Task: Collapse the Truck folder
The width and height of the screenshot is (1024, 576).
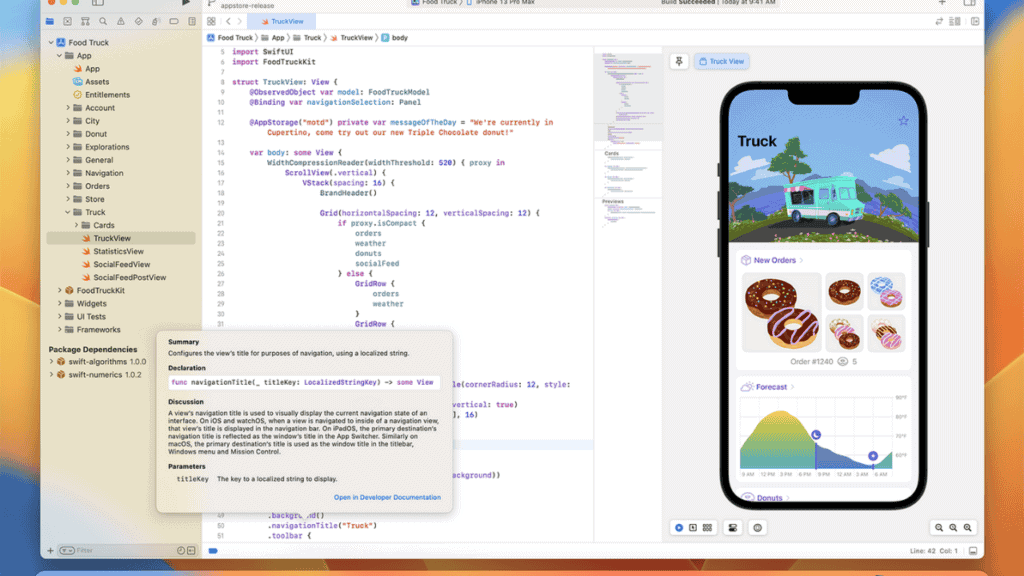Action: click(x=68, y=212)
